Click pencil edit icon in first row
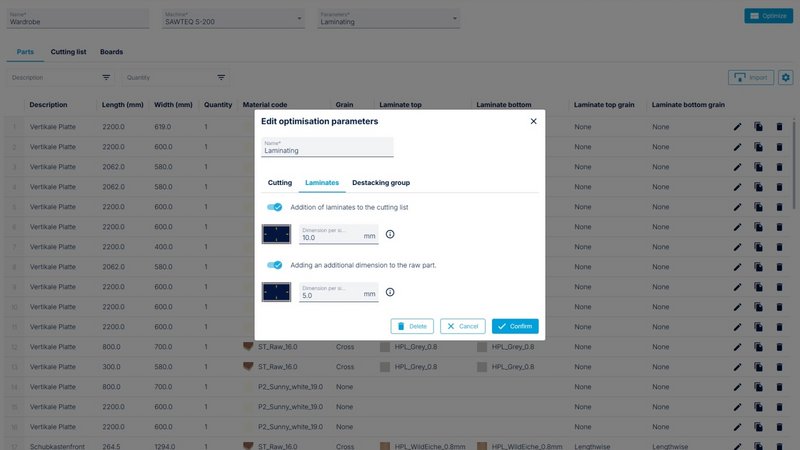800x450 pixels. [738, 127]
